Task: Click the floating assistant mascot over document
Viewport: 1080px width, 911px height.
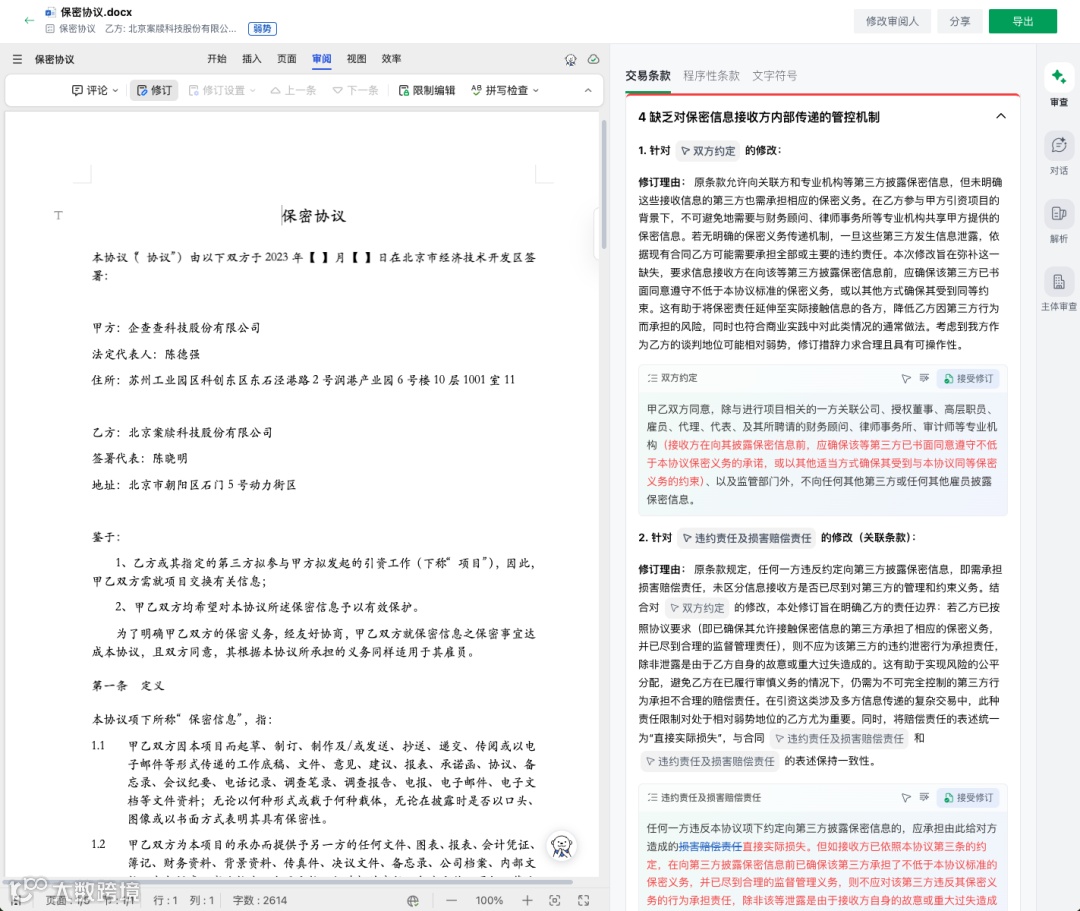Action: click(x=562, y=846)
